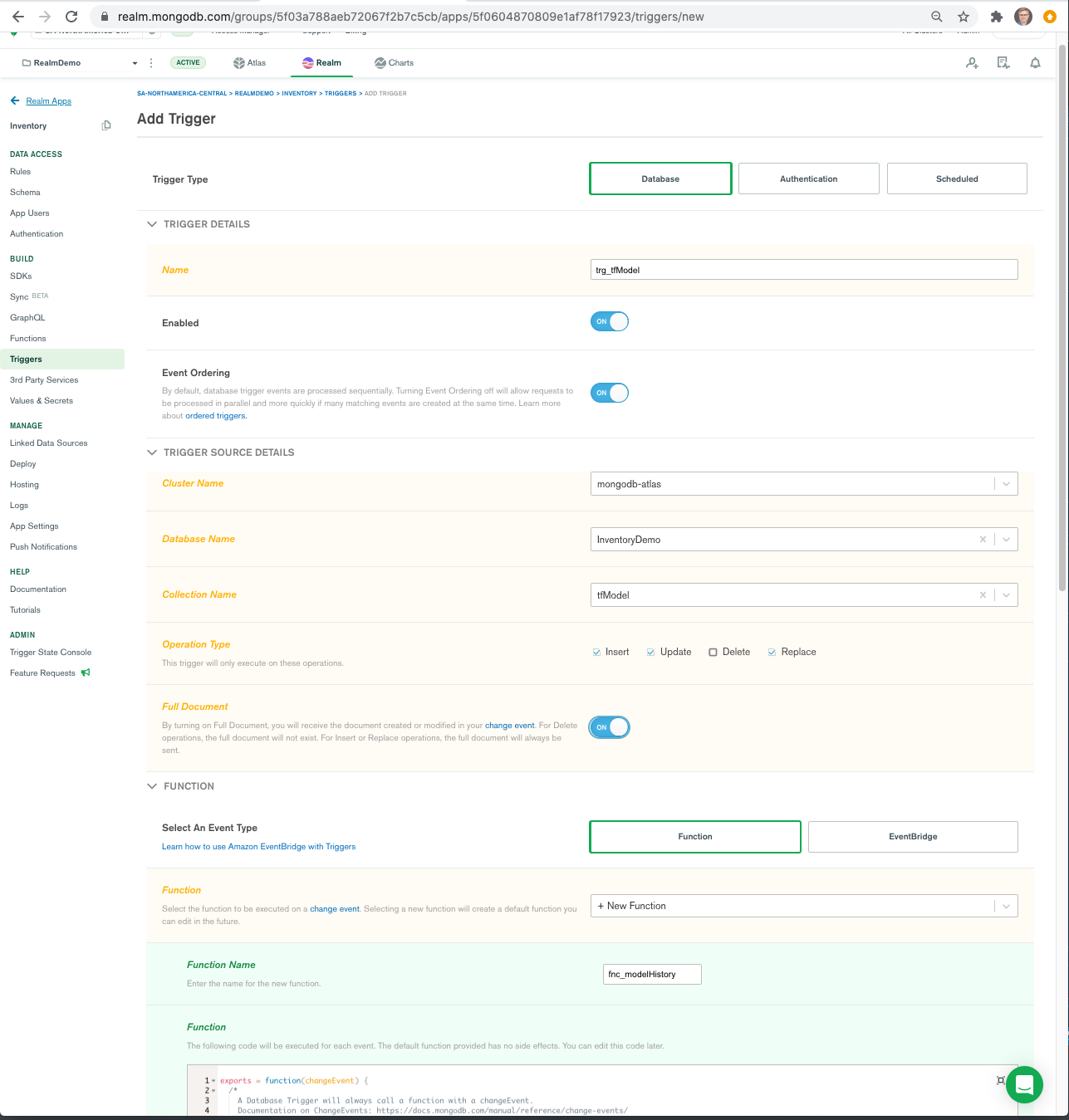Open the RealmDemo project selector dropdown
Screen dimensions: 1069x1120
pos(80,63)
